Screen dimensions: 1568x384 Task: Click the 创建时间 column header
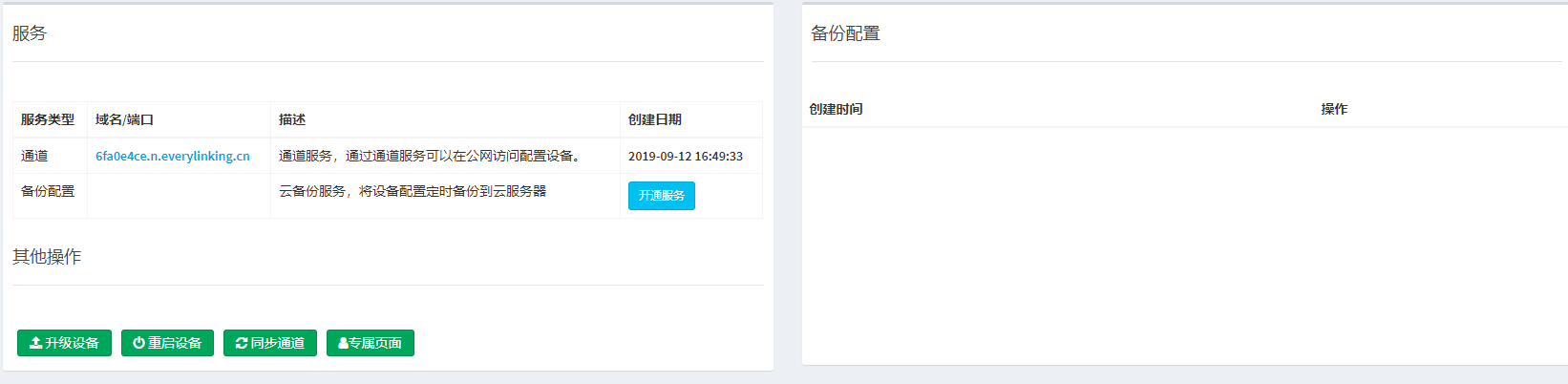(x=836, y=109)
